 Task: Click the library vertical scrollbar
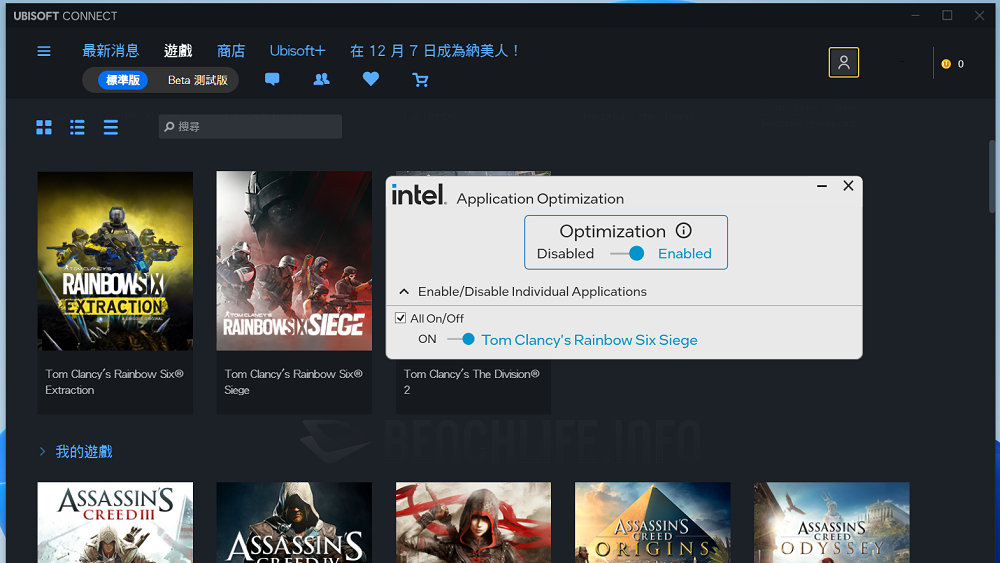(992, 177)
